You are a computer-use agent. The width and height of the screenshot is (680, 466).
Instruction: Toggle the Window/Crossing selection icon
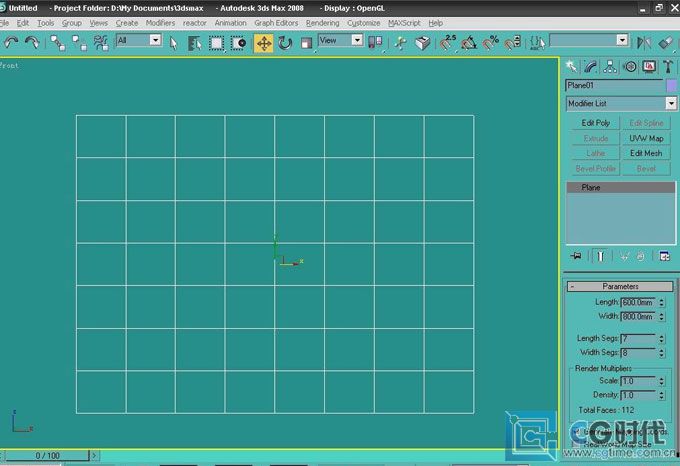238,43
